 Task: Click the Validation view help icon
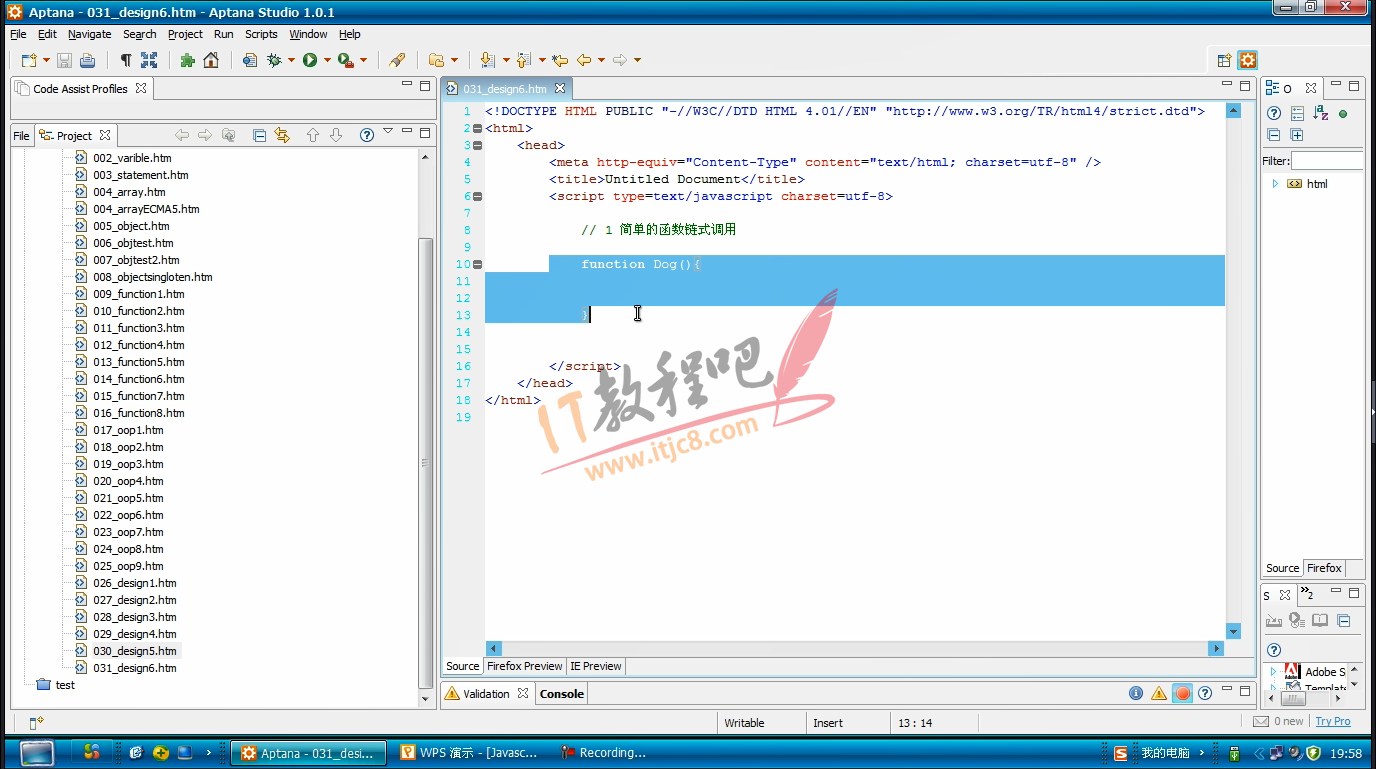click(1206, 693)
